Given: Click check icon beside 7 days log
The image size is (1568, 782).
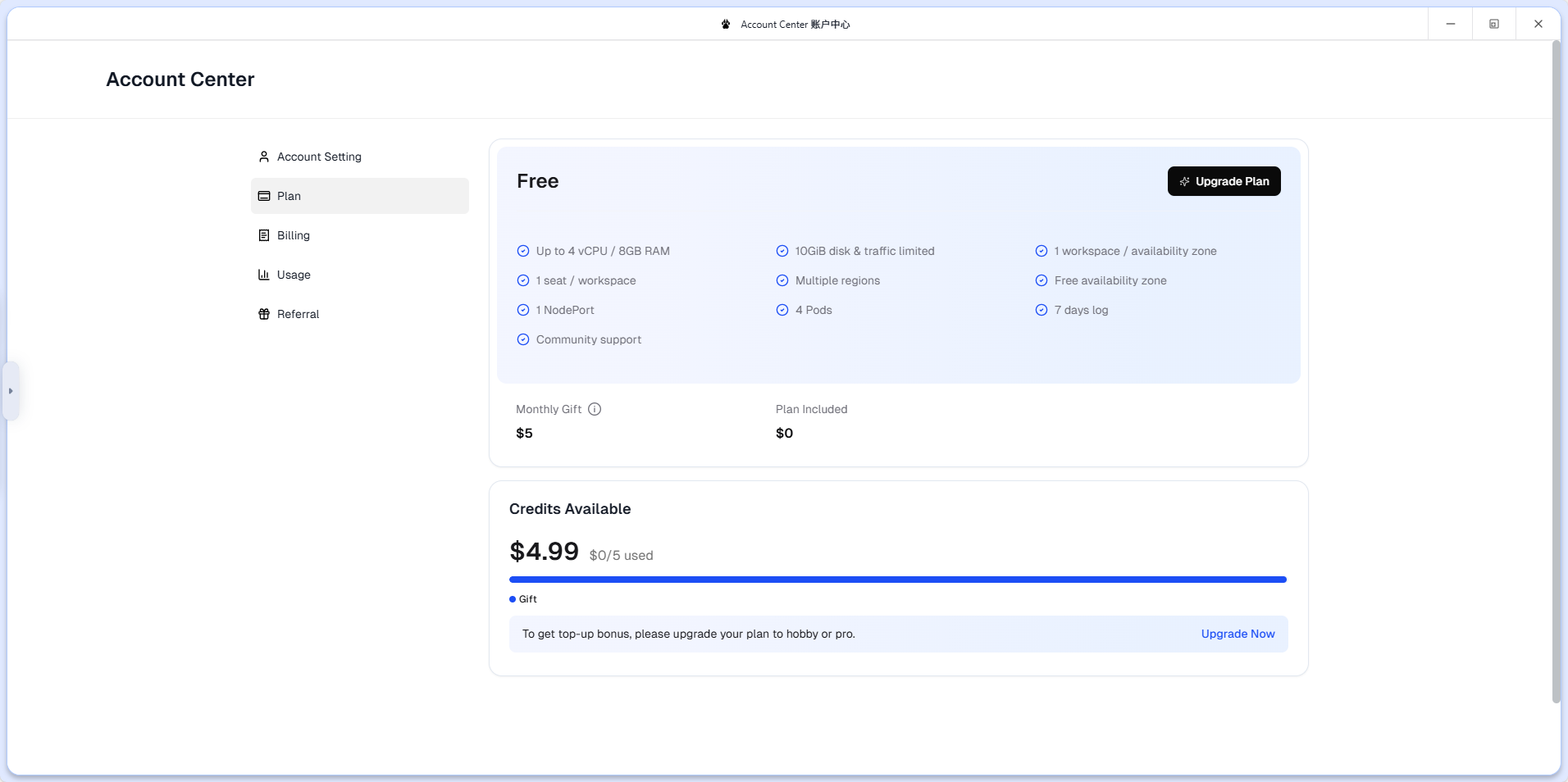Looking at the screenshot, I should click(x=1042, y=310).
